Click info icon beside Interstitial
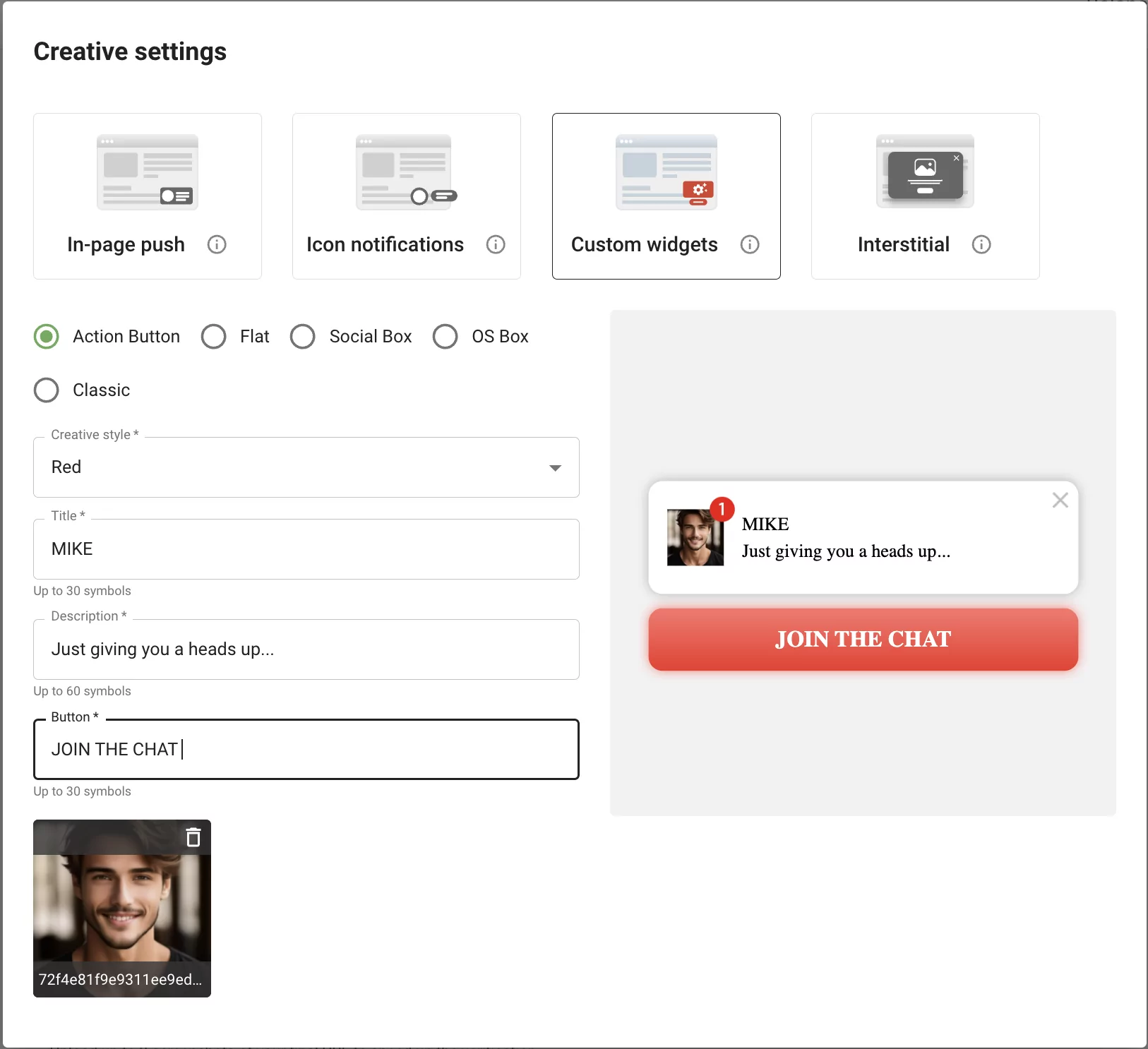 tap(981, 244)
